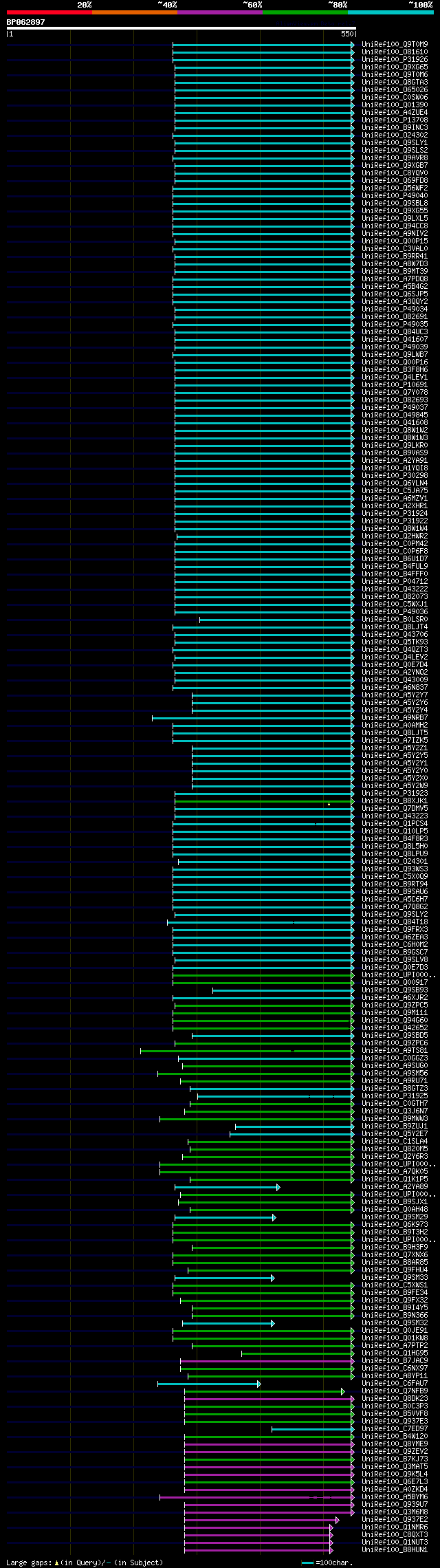This screenshot has height=1568, width=440.
Task: Select hit UniRef100_B9MT39
Action: [x=395, y=272]
